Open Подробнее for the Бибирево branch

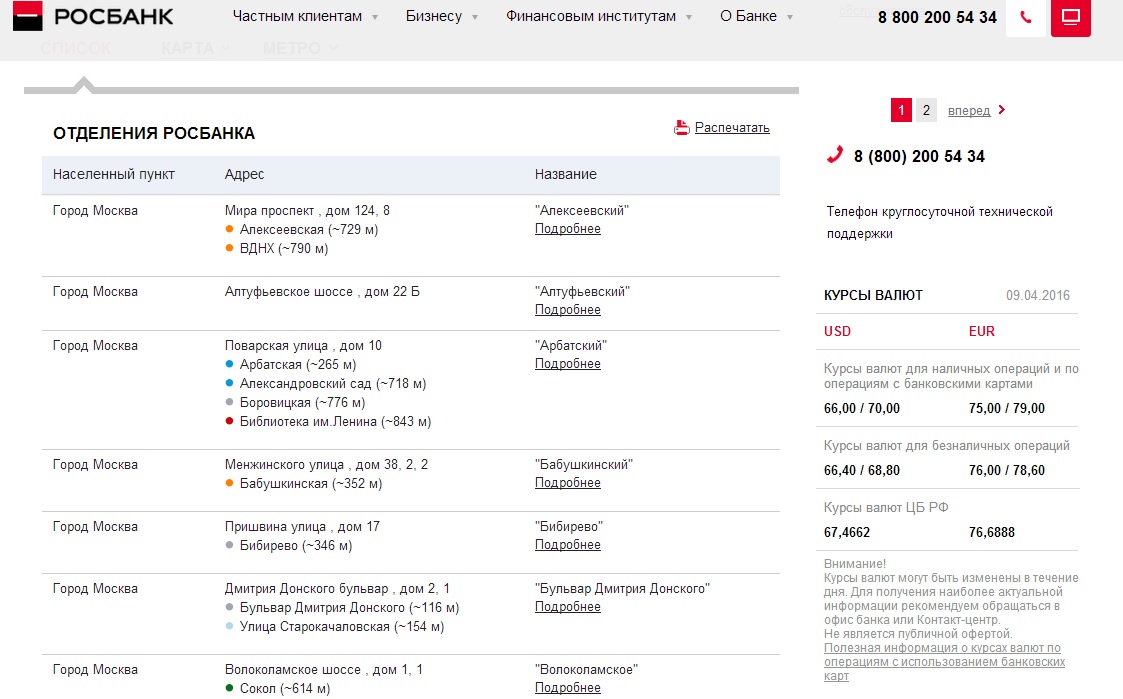tap(568, 545)
